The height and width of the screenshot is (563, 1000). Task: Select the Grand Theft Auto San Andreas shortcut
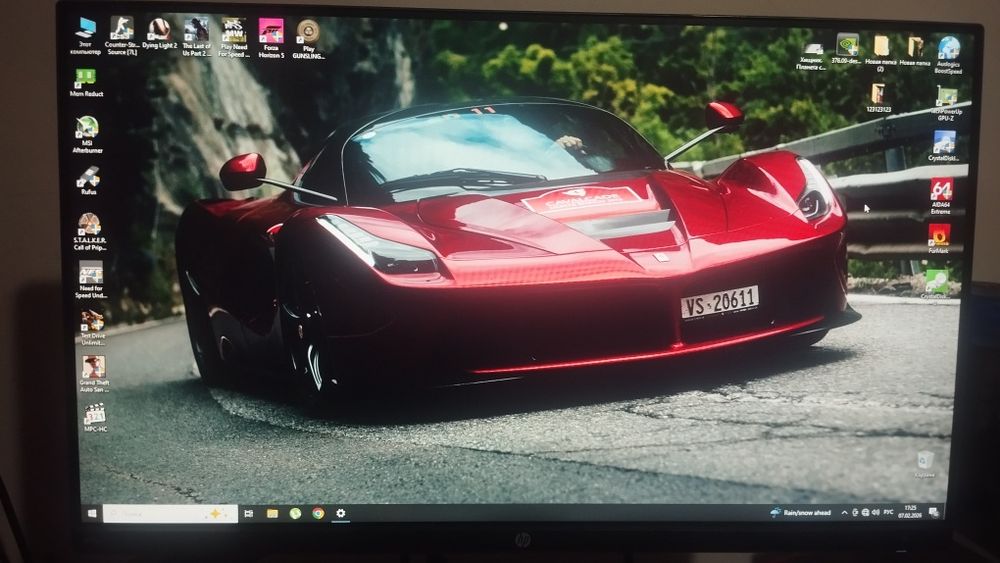click(94, 374)
